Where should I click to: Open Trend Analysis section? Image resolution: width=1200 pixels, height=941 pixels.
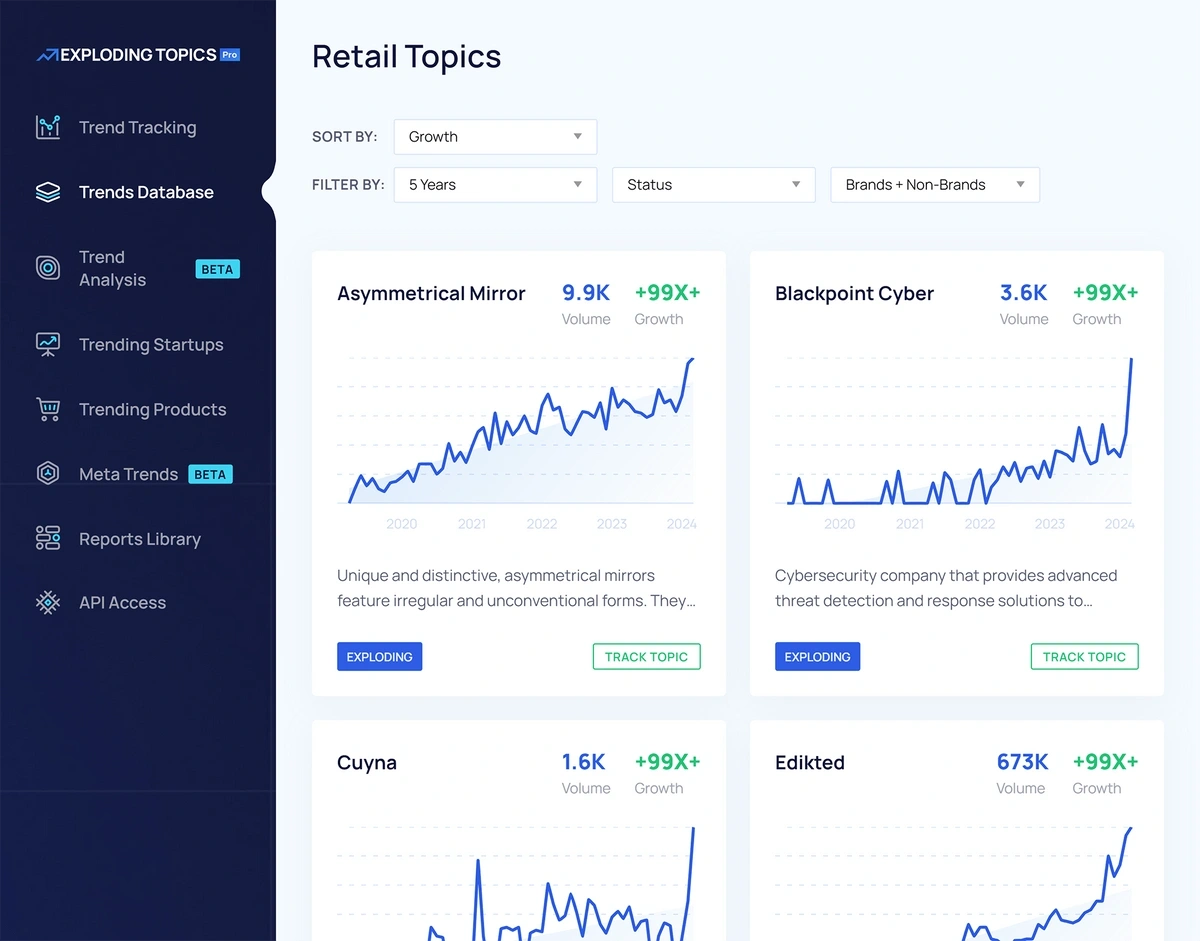coord(112,268)
